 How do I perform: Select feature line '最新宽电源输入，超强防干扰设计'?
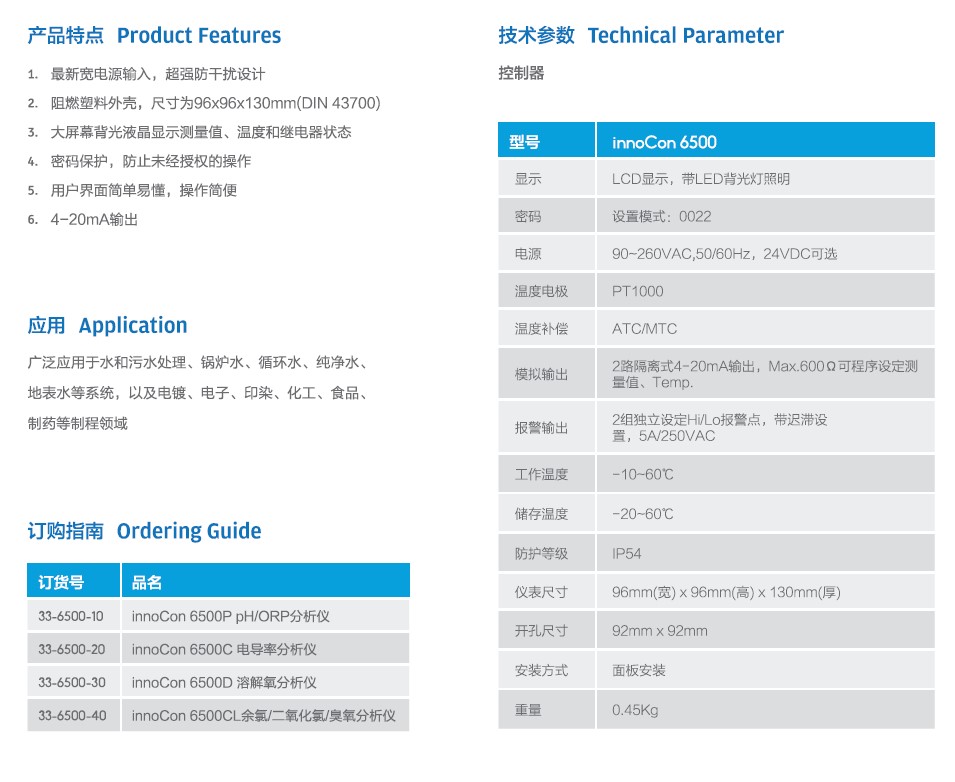[x=157, y=74]
